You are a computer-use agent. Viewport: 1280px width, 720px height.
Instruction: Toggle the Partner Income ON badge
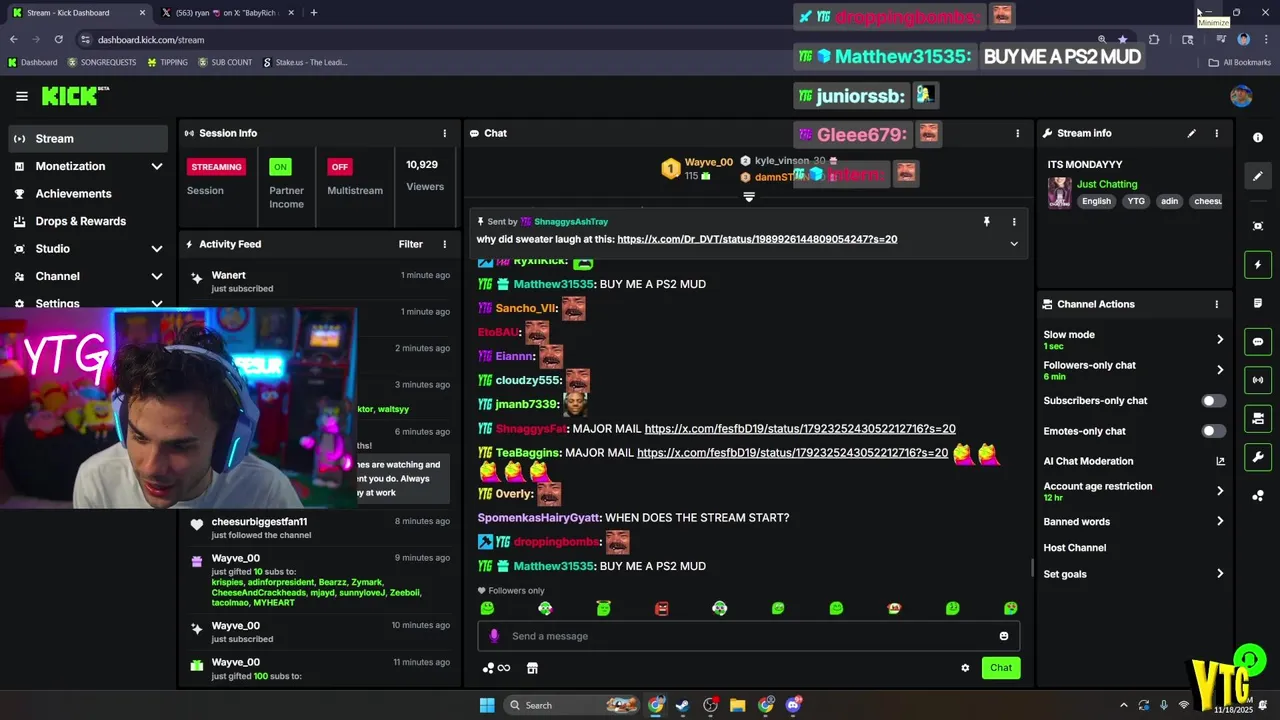(281, 167)
